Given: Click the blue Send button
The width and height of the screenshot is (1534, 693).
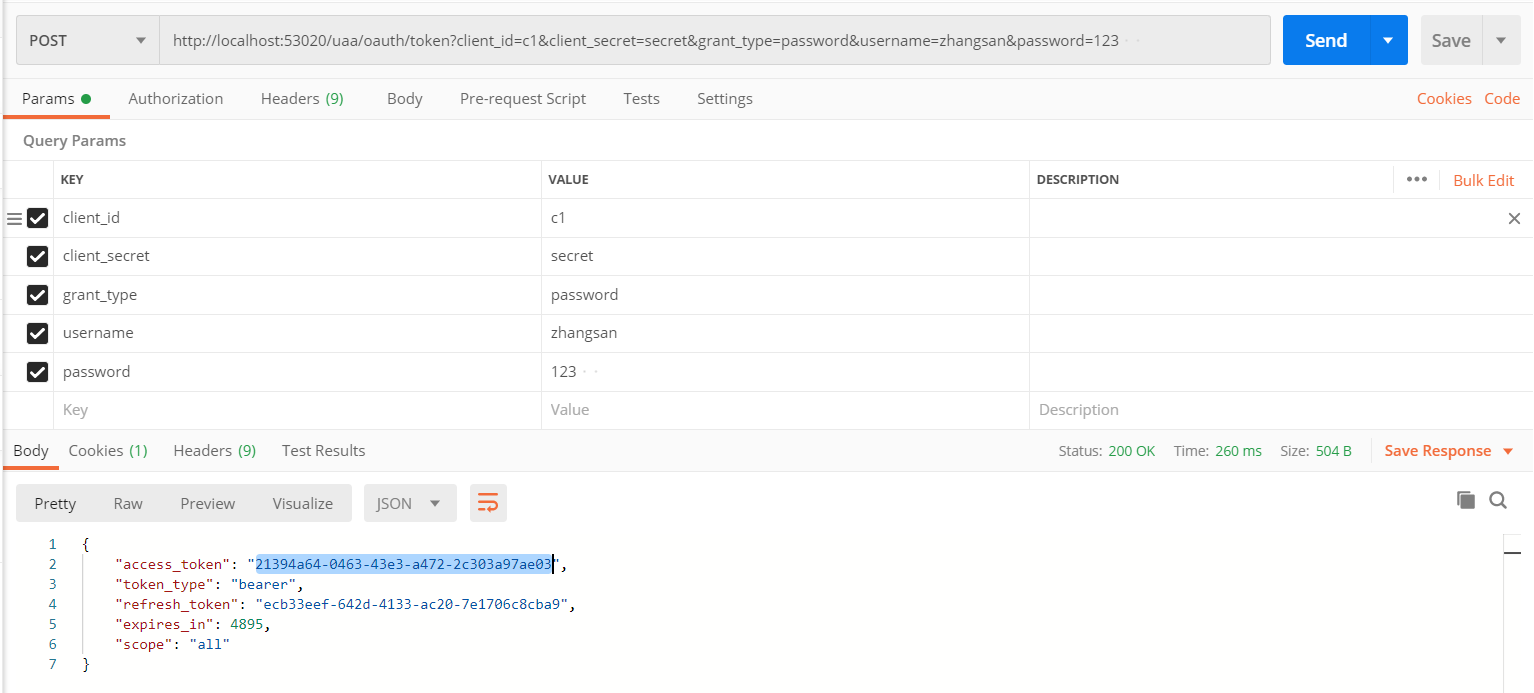Looking at the screenshot, I should point(1325,41).
